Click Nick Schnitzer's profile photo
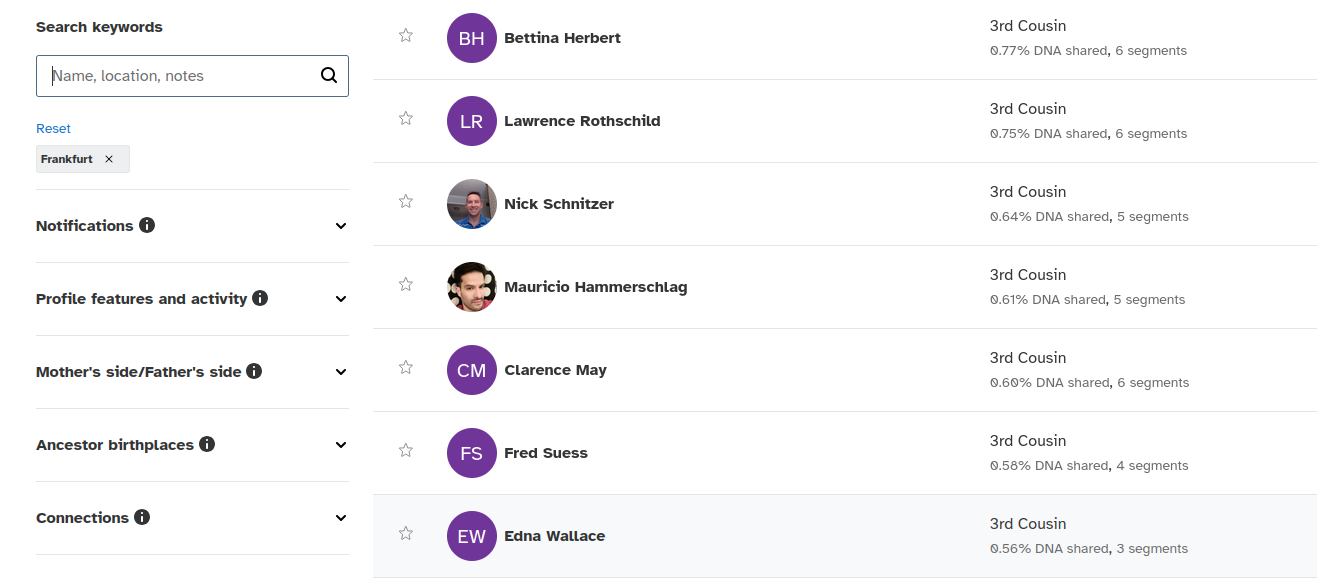1317x578 pixels. [x=472, y=204]
